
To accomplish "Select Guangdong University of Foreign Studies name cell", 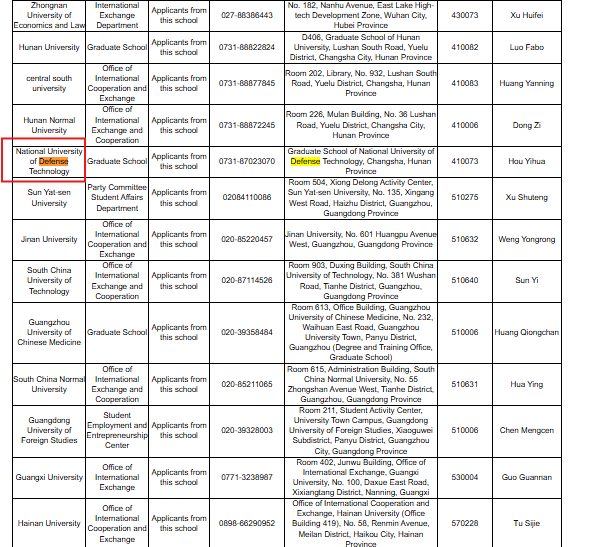I will tap(49, 431).
